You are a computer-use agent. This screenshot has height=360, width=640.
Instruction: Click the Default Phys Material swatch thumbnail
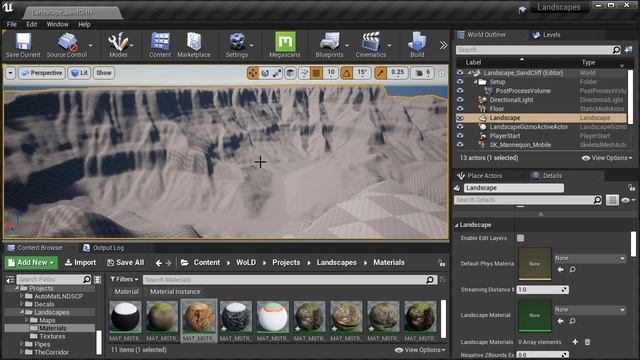[534, 264]
